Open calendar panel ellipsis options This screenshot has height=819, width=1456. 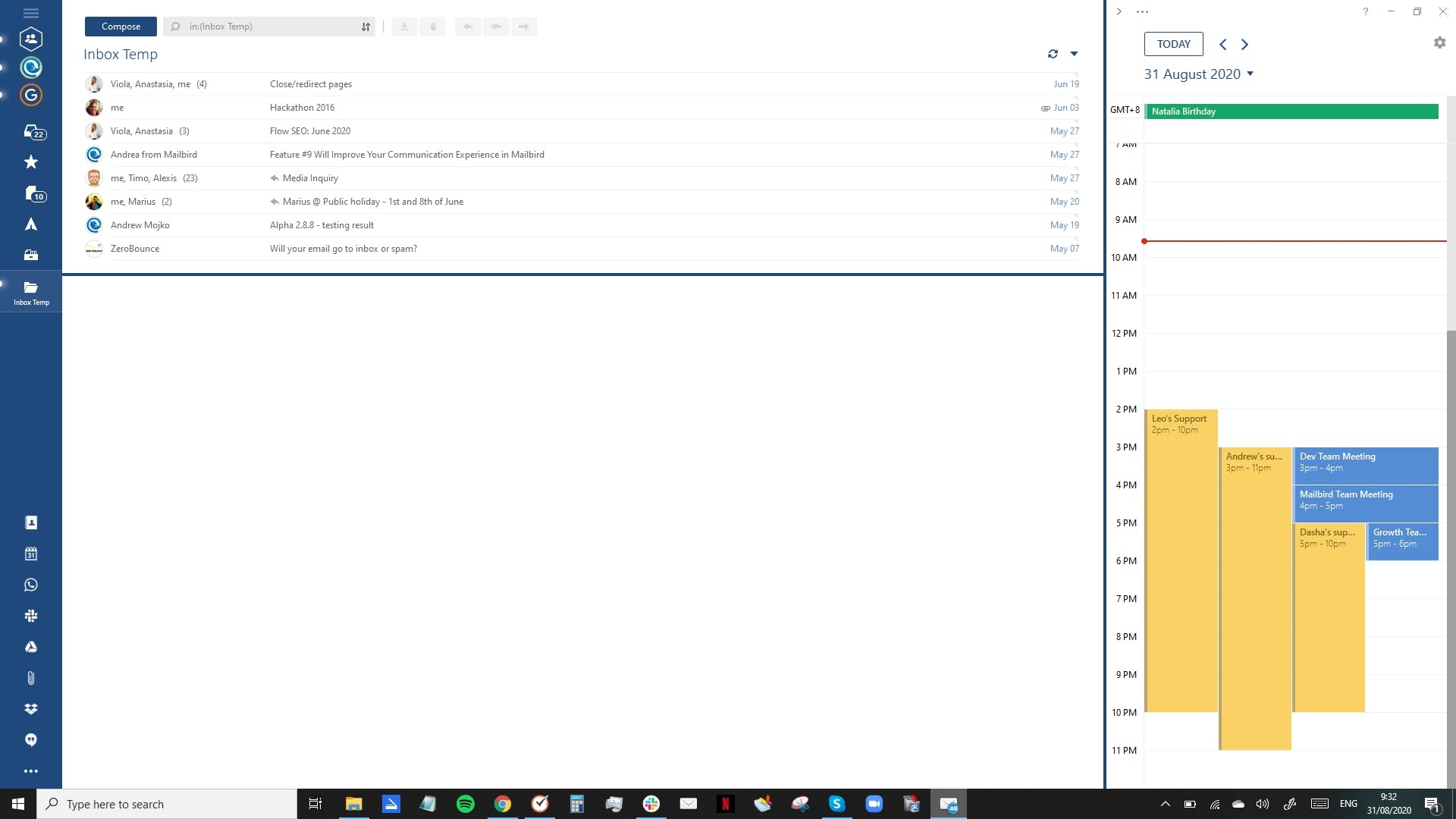click(1142, 11)
